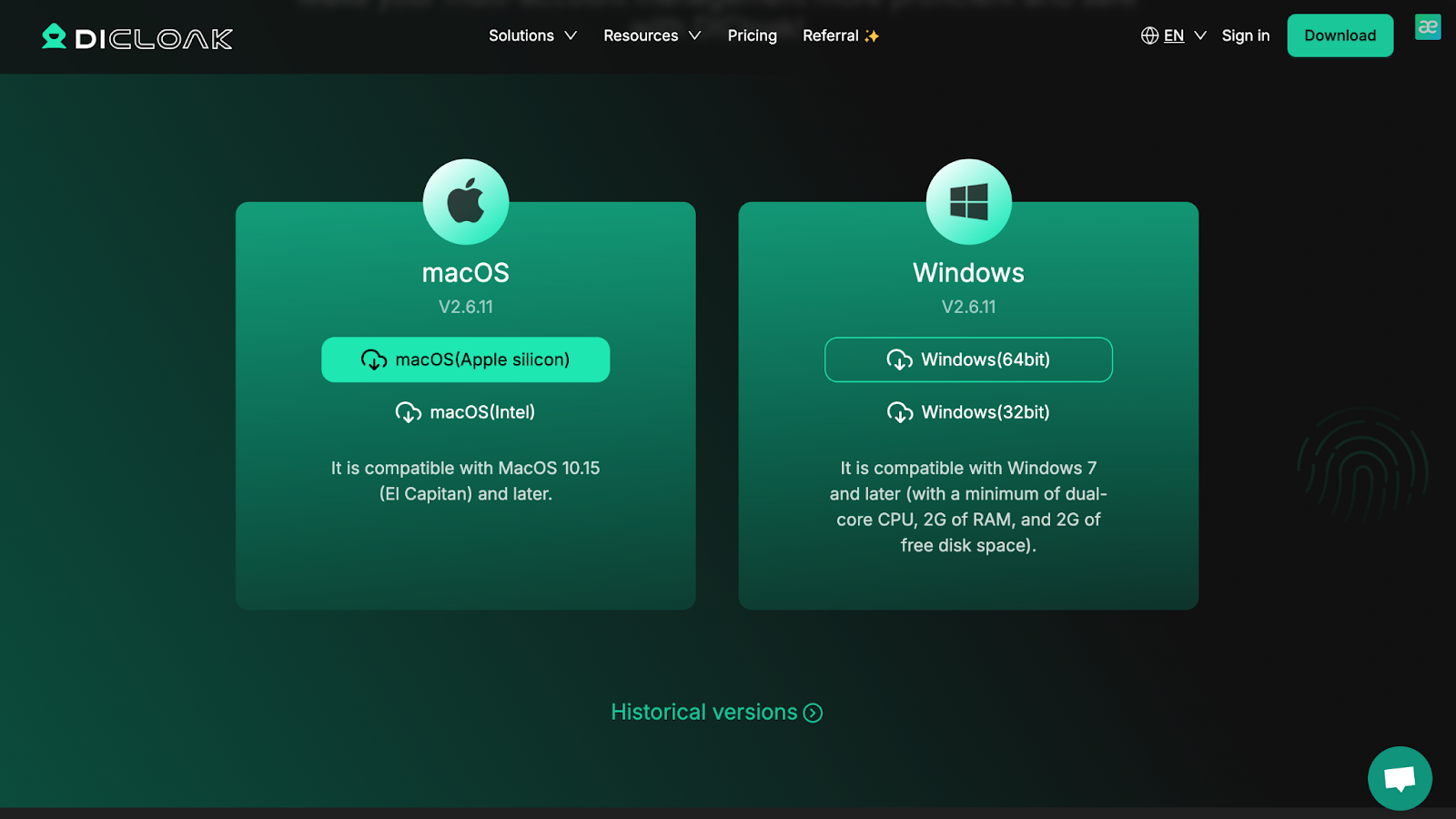The height and width of the screenshot is (819, 1456).
Task: Click the Sign in link
Action: point(1245,35)
